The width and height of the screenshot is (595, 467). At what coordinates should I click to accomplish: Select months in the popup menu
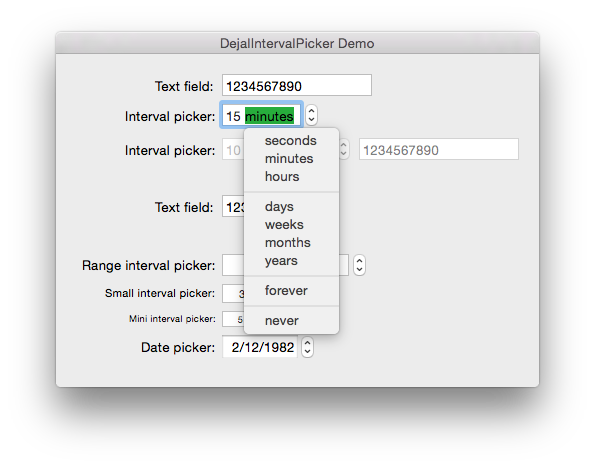pyautogui.click(x=291, y=243)
